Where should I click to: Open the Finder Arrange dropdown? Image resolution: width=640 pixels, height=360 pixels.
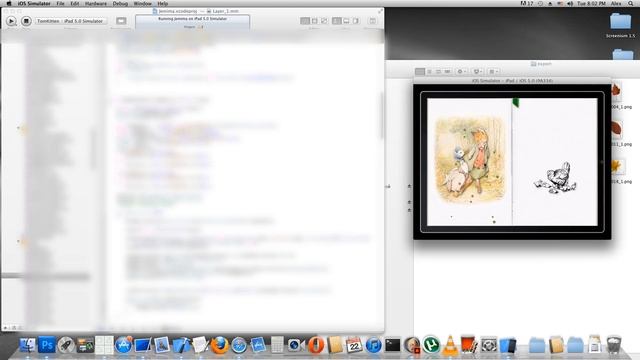point(493,71)
